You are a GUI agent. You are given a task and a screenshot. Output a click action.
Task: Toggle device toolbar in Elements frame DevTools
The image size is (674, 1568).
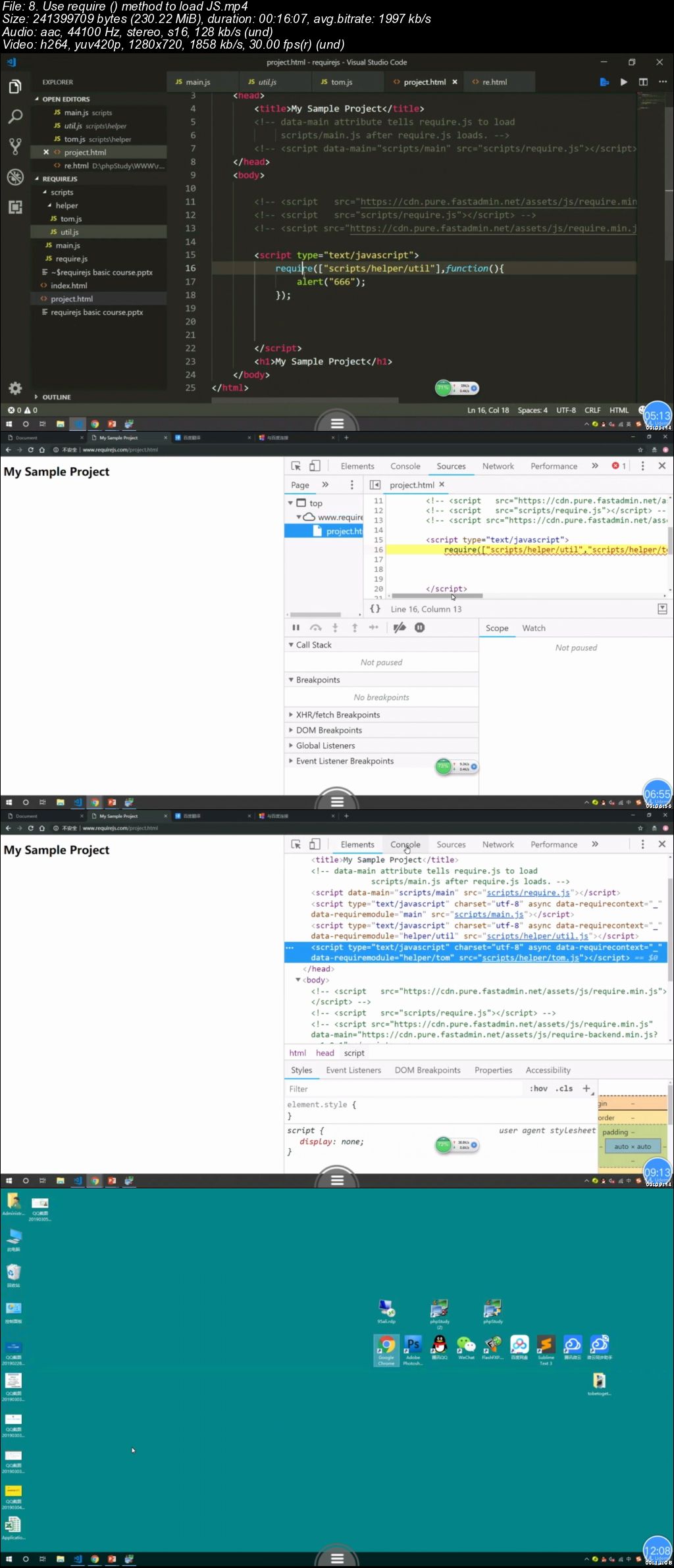(x=315, y=844)
